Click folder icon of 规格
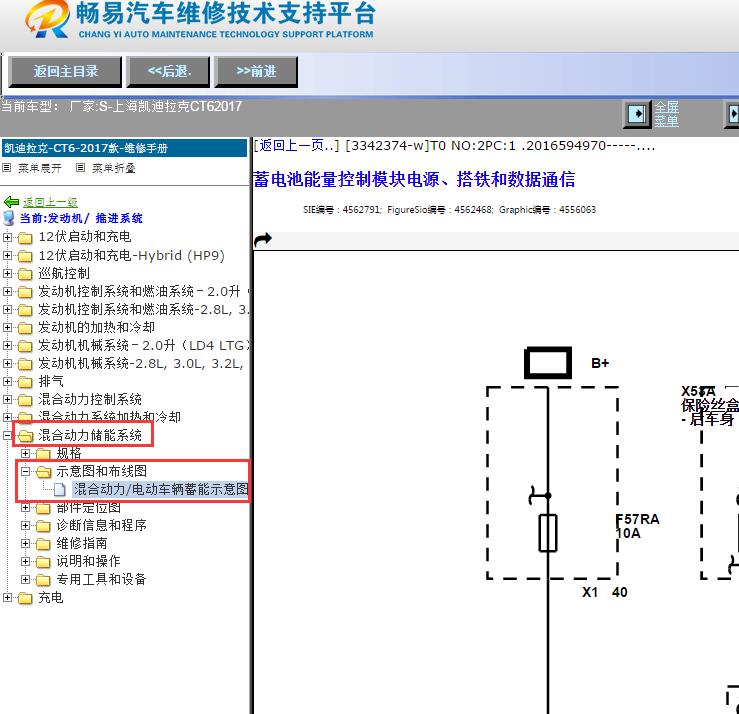 43,454
